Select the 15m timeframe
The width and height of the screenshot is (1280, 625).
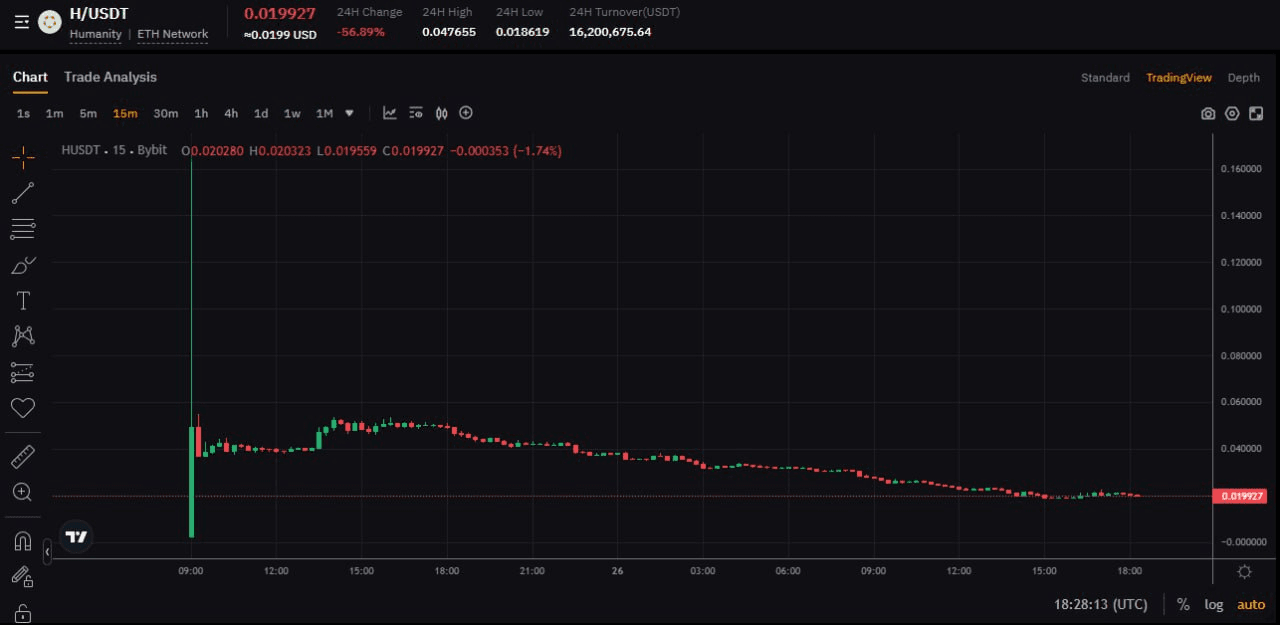(x=125, y=114)
